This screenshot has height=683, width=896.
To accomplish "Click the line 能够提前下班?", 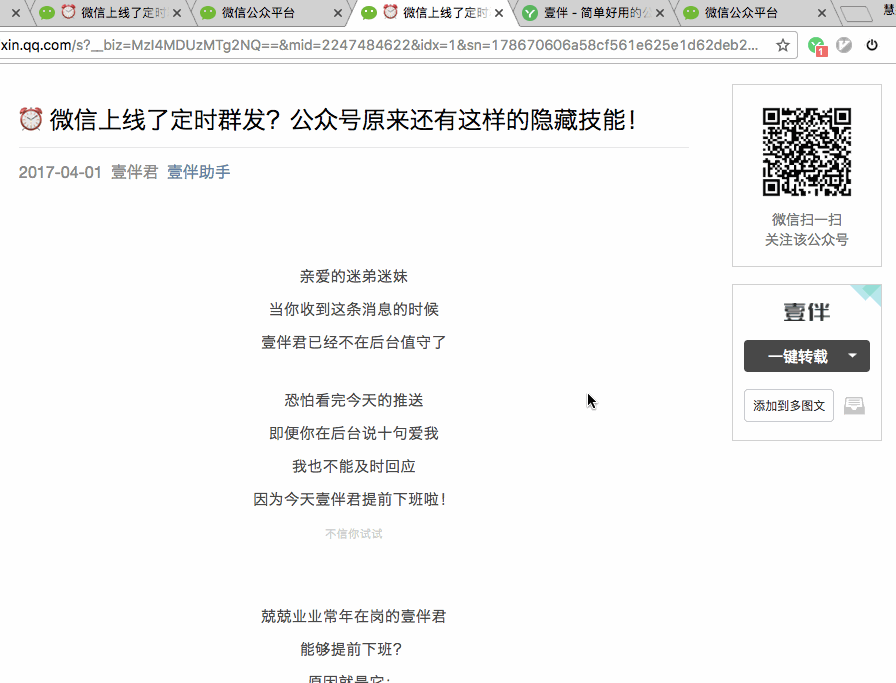I will coord(351,649).
